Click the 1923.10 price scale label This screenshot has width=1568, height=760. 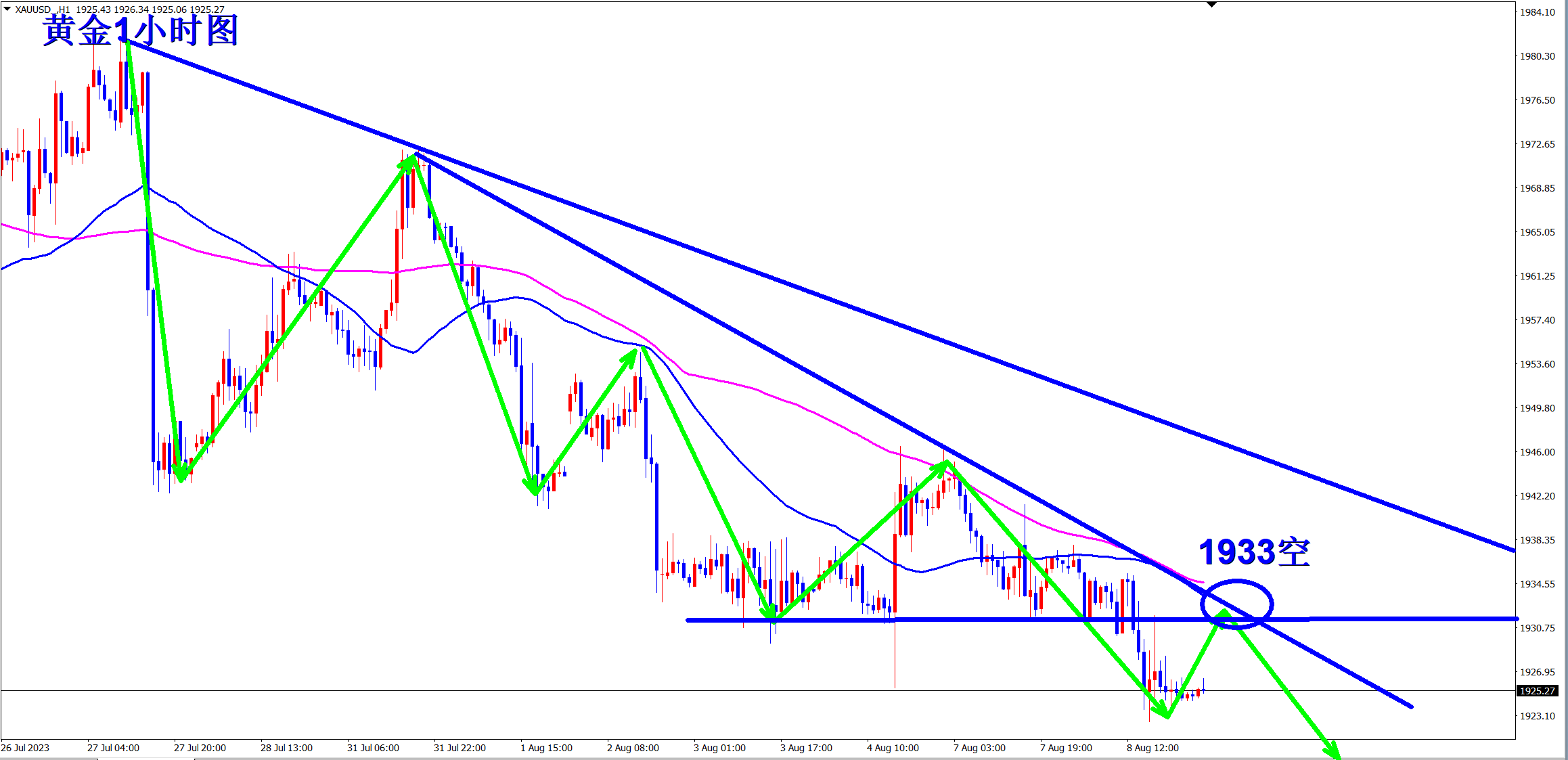tap(1537, 716)
